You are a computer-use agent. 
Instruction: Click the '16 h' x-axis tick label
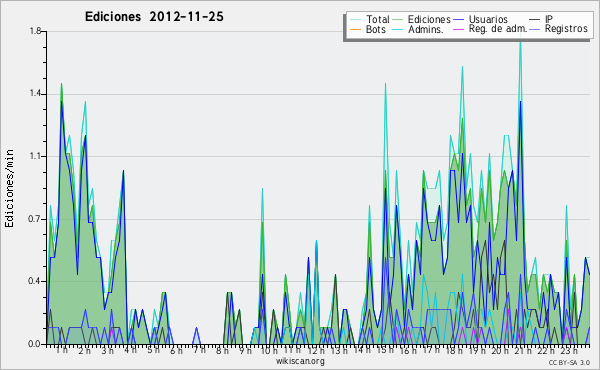408,350
